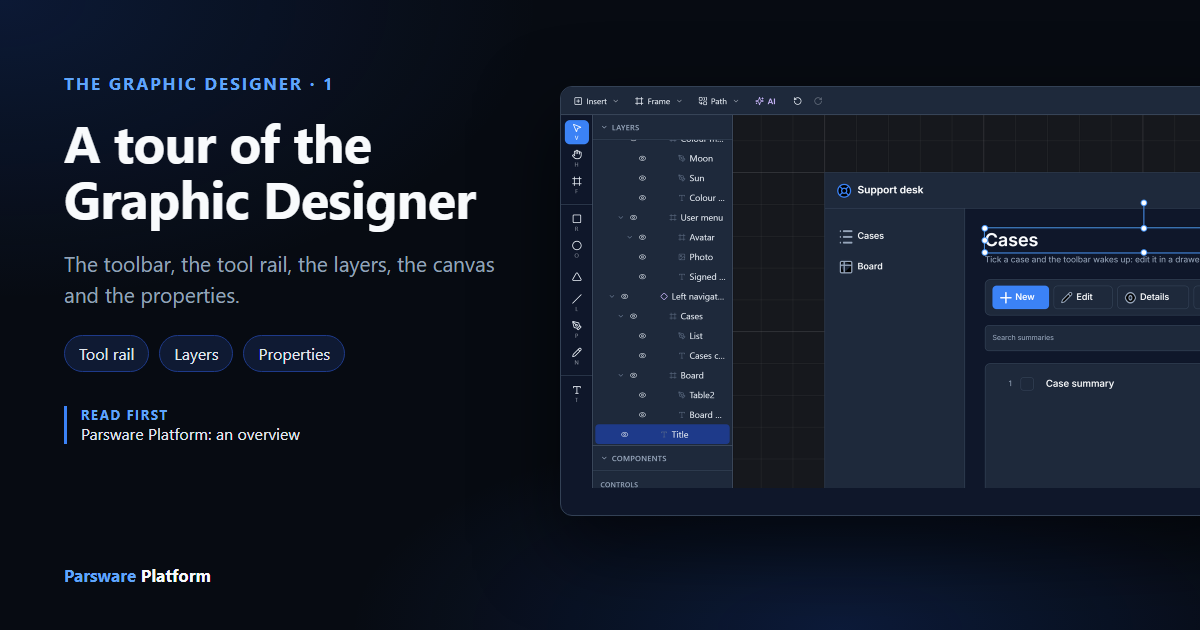This screenshot has width=1200, height=630.
Task: Click the Tool rail pill tag
Action: [x=106, y=354]
